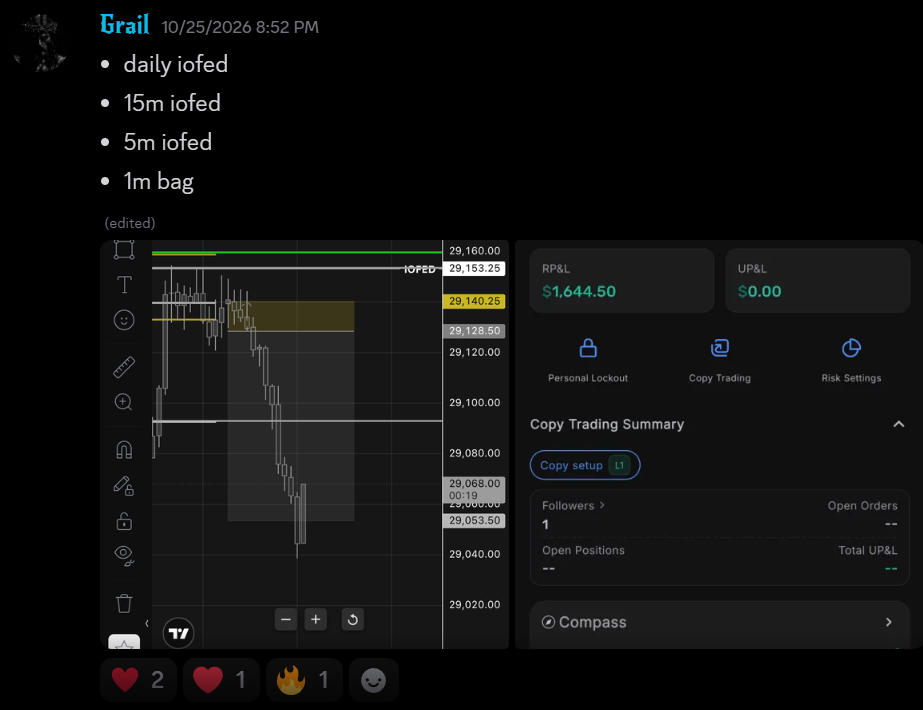923x710 pixels.
Task: Collapse the drawing toolbar side arrow
Action: tap(147, 623)
